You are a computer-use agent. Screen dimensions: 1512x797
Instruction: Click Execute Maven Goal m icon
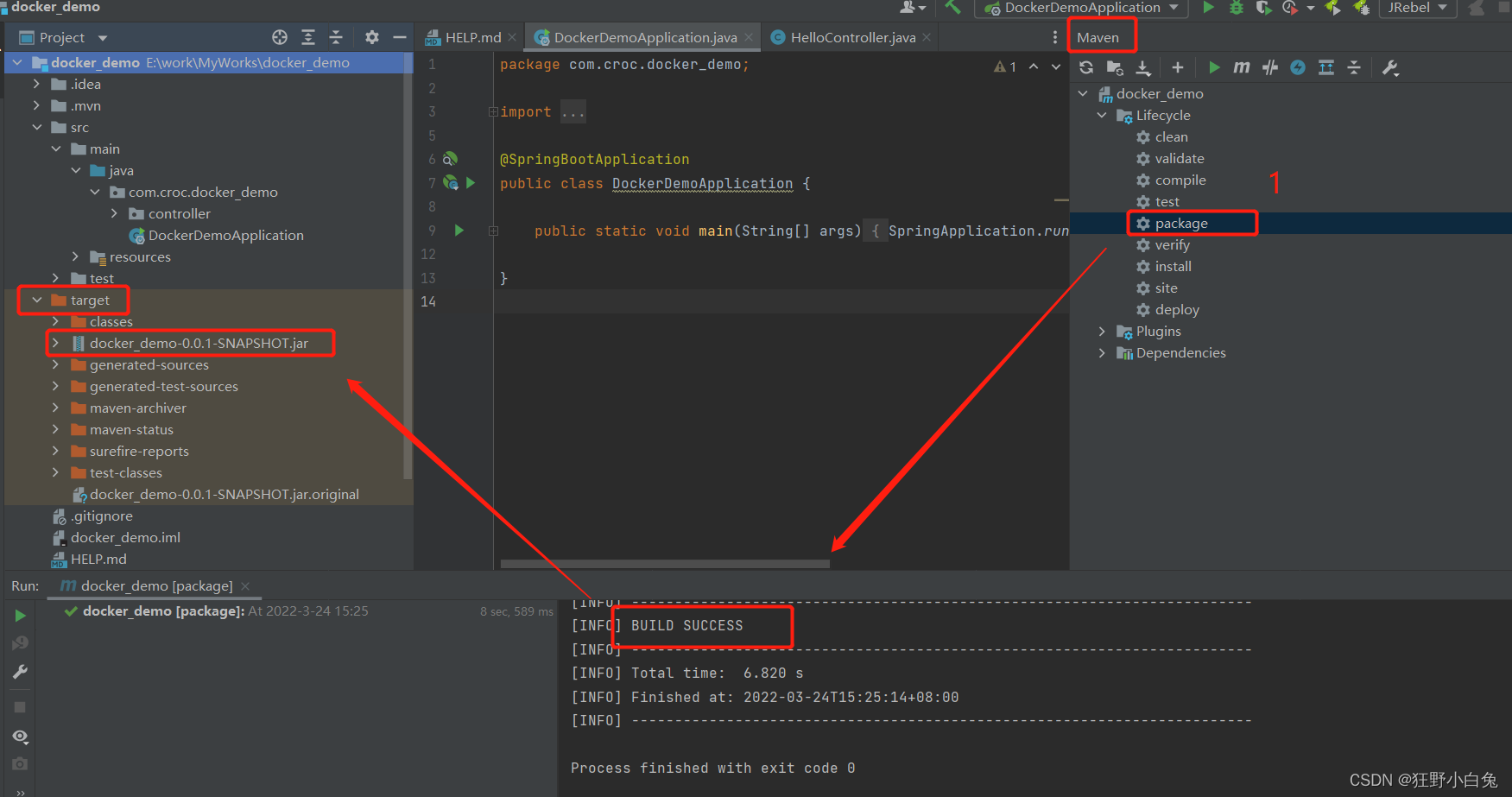coord(1242,67)
